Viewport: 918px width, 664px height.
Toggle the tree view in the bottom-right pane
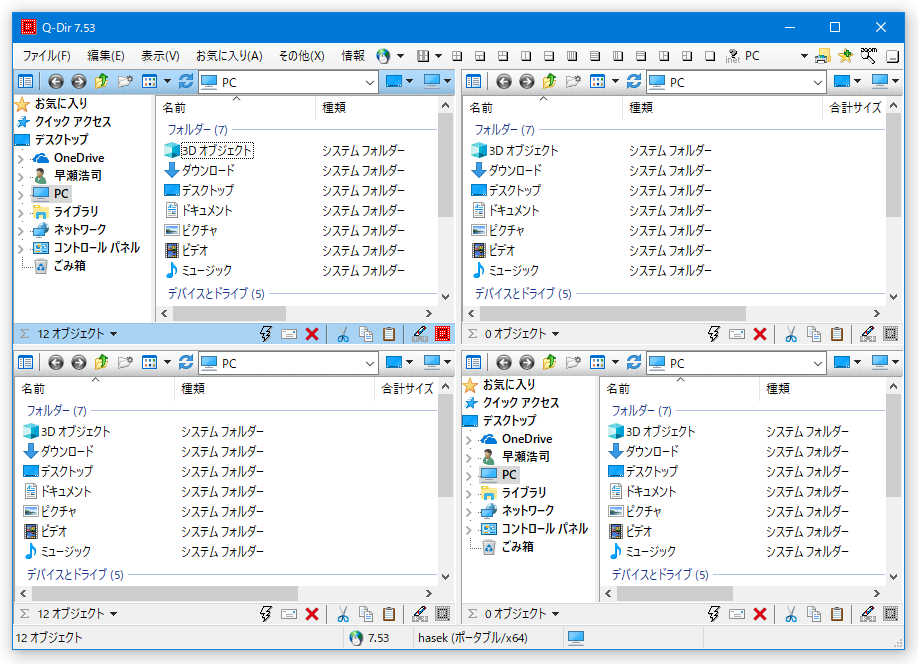click(473, 362)
